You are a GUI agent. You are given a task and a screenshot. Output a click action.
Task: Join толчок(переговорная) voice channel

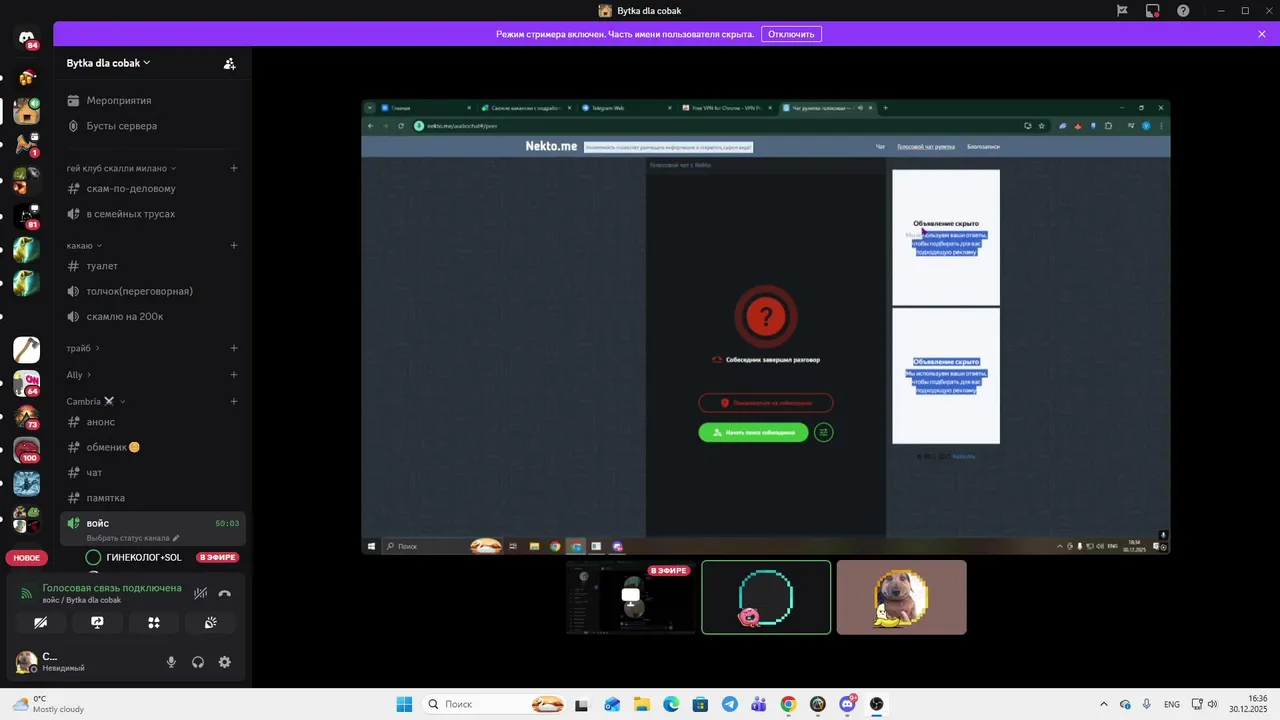pos(153,291)
